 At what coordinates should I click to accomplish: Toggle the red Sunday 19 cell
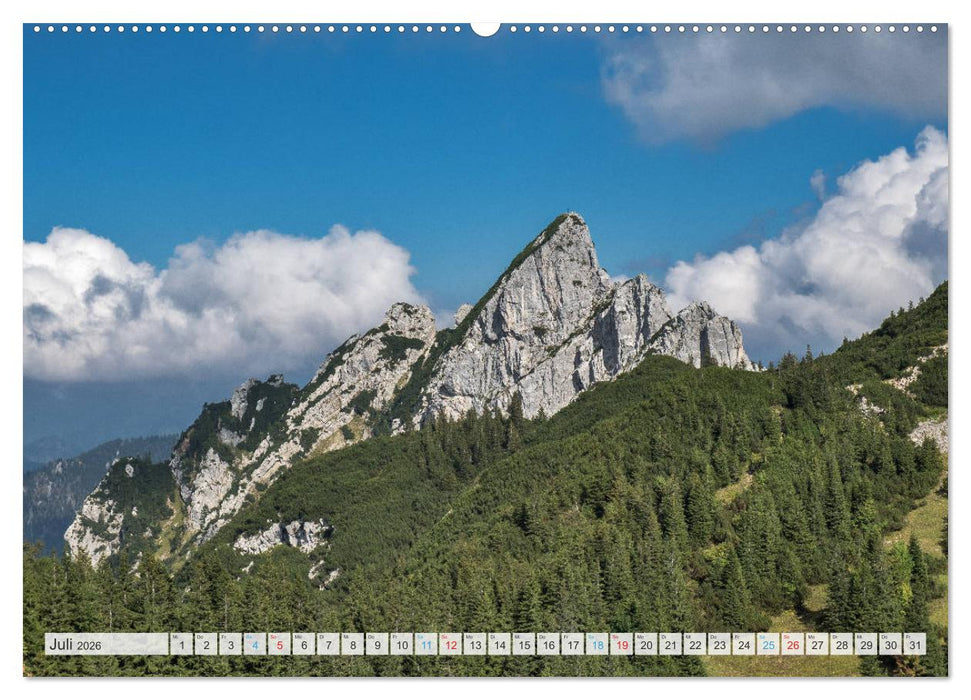click(x=622, y=644)
